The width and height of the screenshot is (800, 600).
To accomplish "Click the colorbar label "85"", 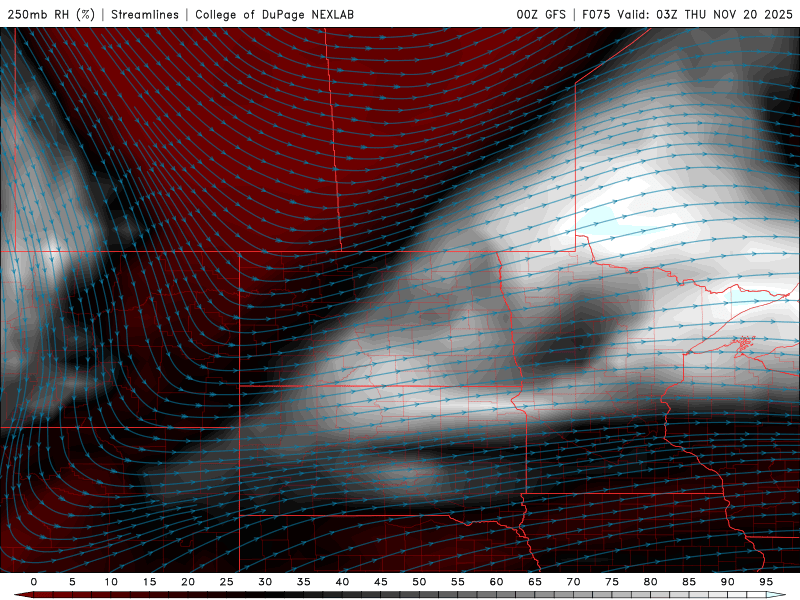I will click(689, 582).
